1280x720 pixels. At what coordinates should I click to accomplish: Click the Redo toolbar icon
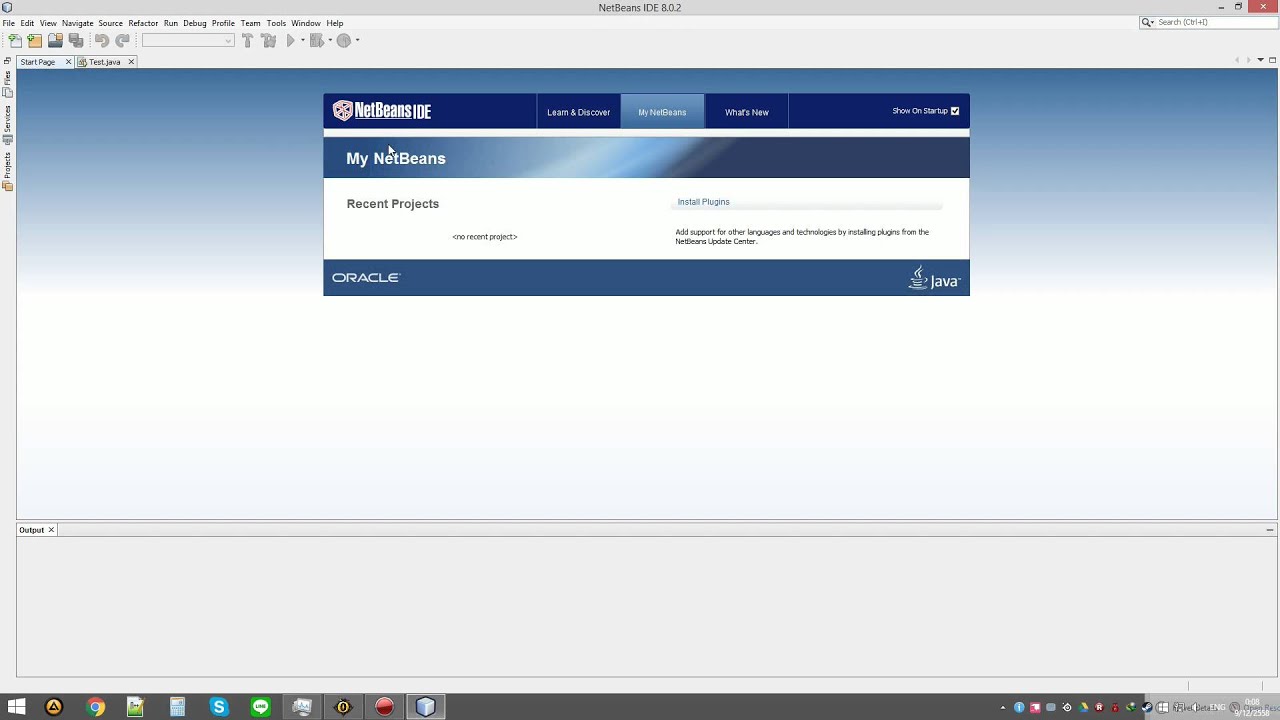(x=122, y=41)
